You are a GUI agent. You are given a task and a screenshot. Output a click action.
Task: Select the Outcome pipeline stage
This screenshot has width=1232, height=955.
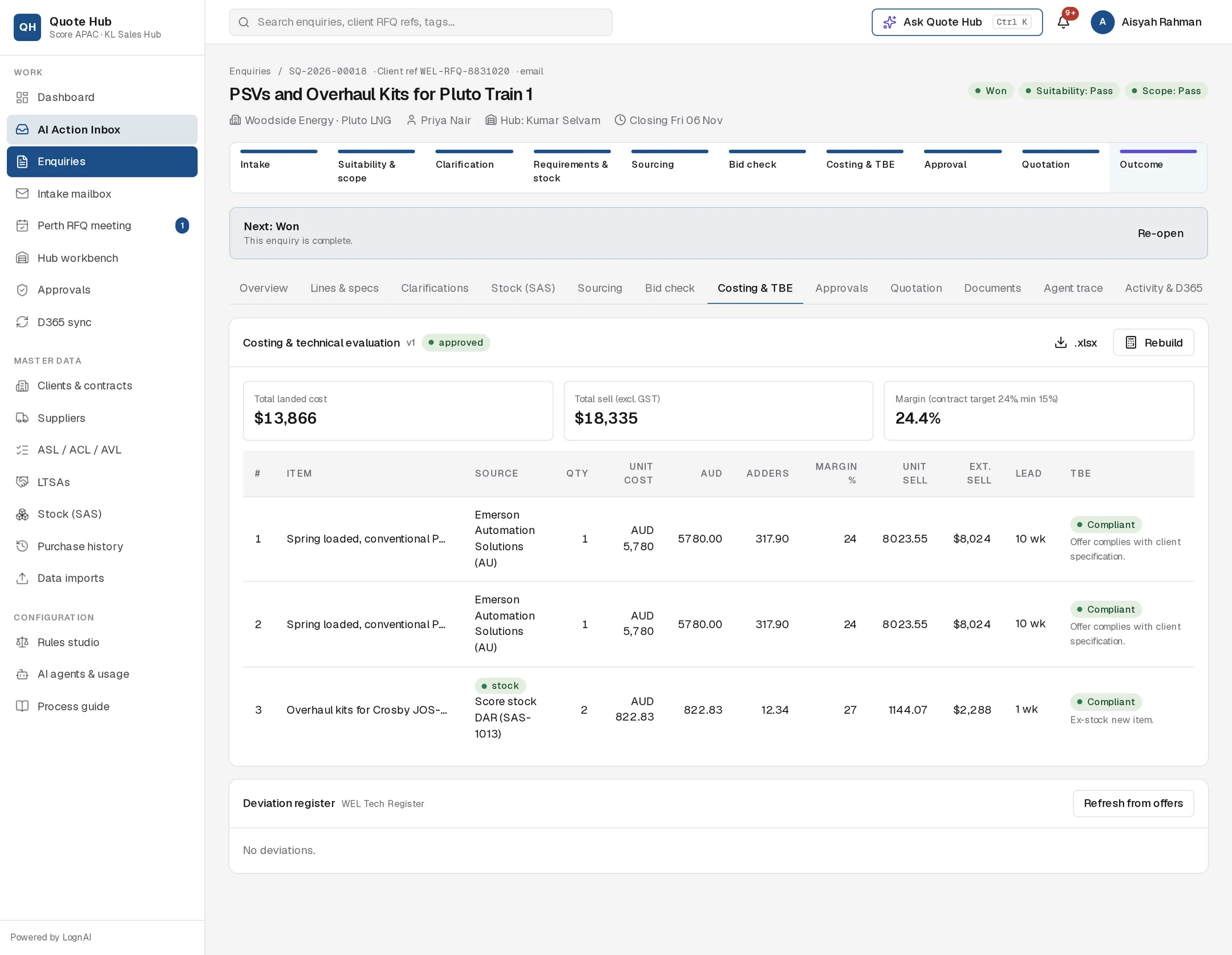click(1158, 168)
